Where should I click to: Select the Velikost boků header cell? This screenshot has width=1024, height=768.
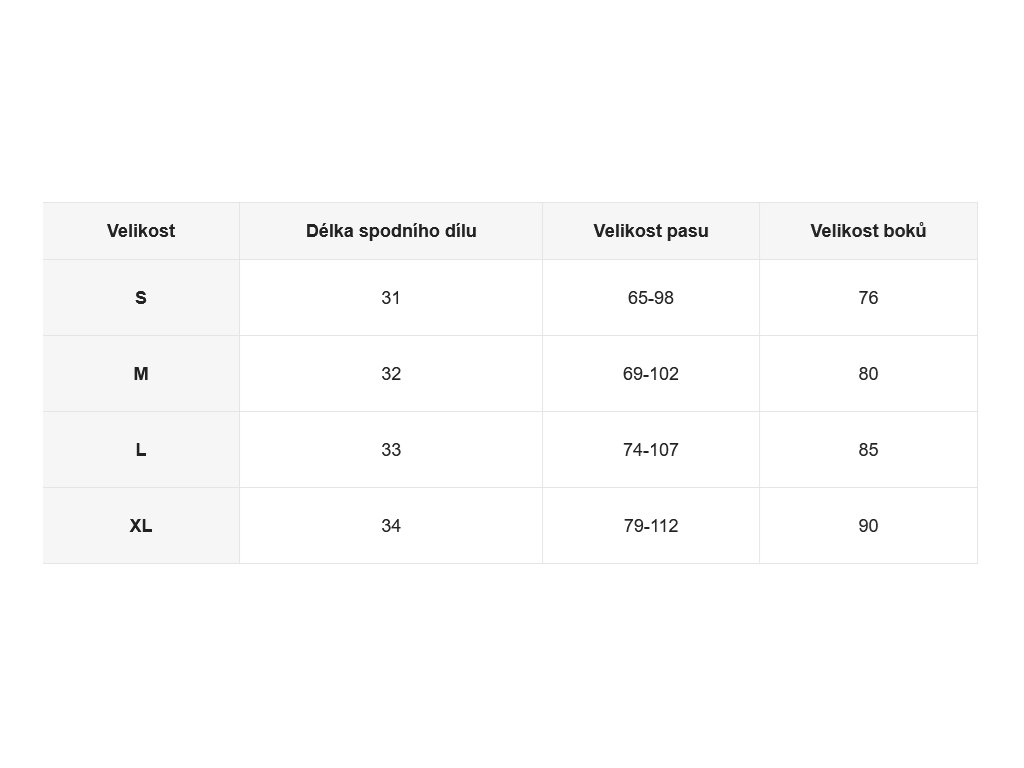[869, 231]
